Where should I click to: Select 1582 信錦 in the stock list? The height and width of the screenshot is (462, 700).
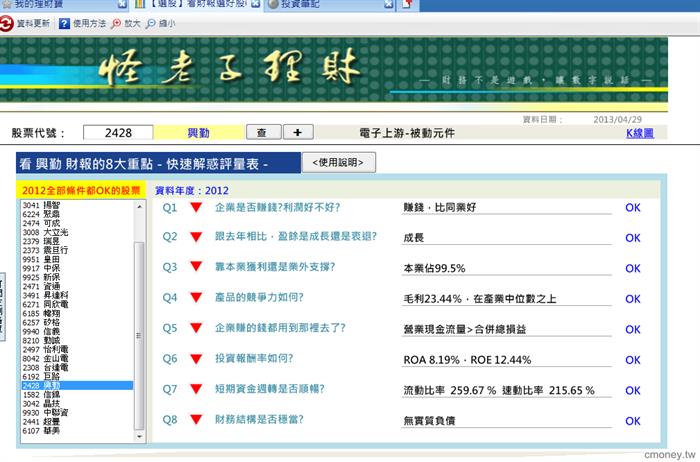tap(78, 395)
